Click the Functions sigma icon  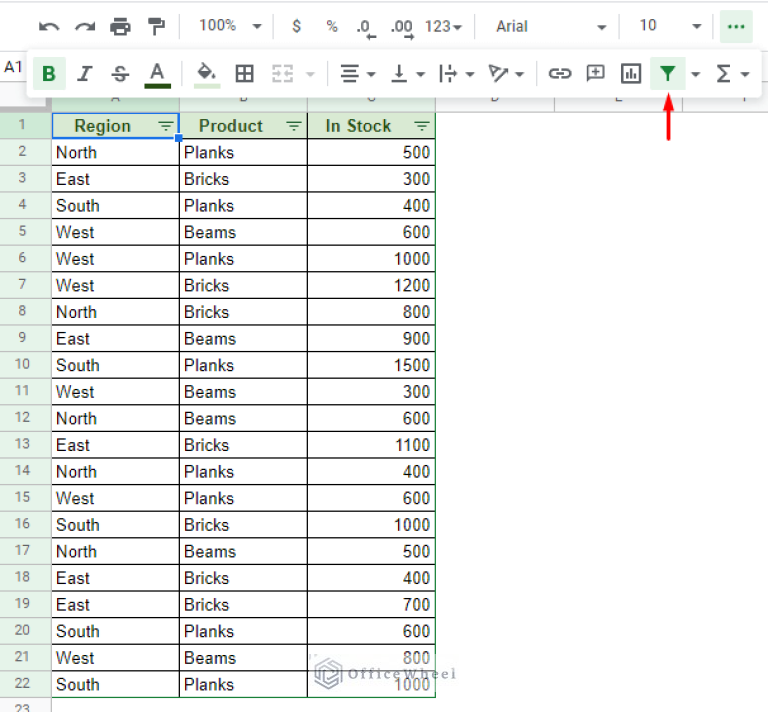tap(723, 74)
